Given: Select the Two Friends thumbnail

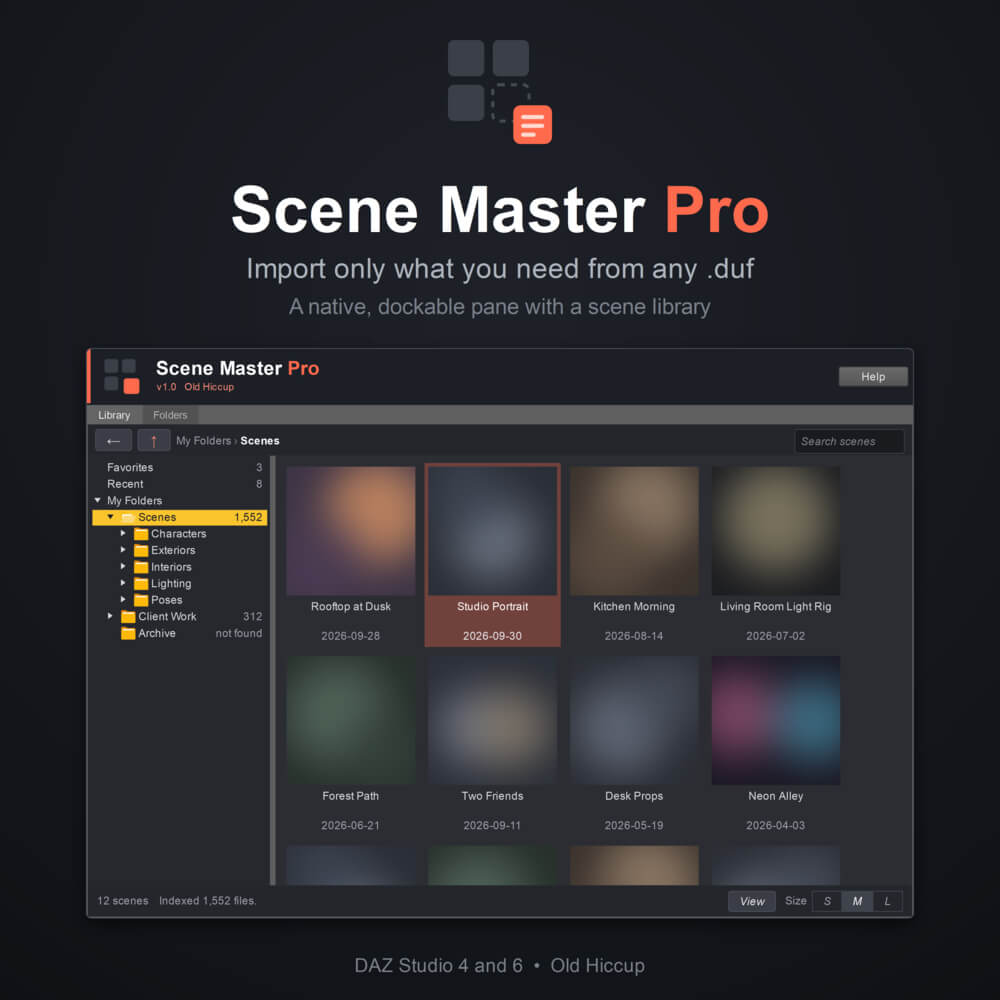Looking at the screenshot, I should [492, 720].
